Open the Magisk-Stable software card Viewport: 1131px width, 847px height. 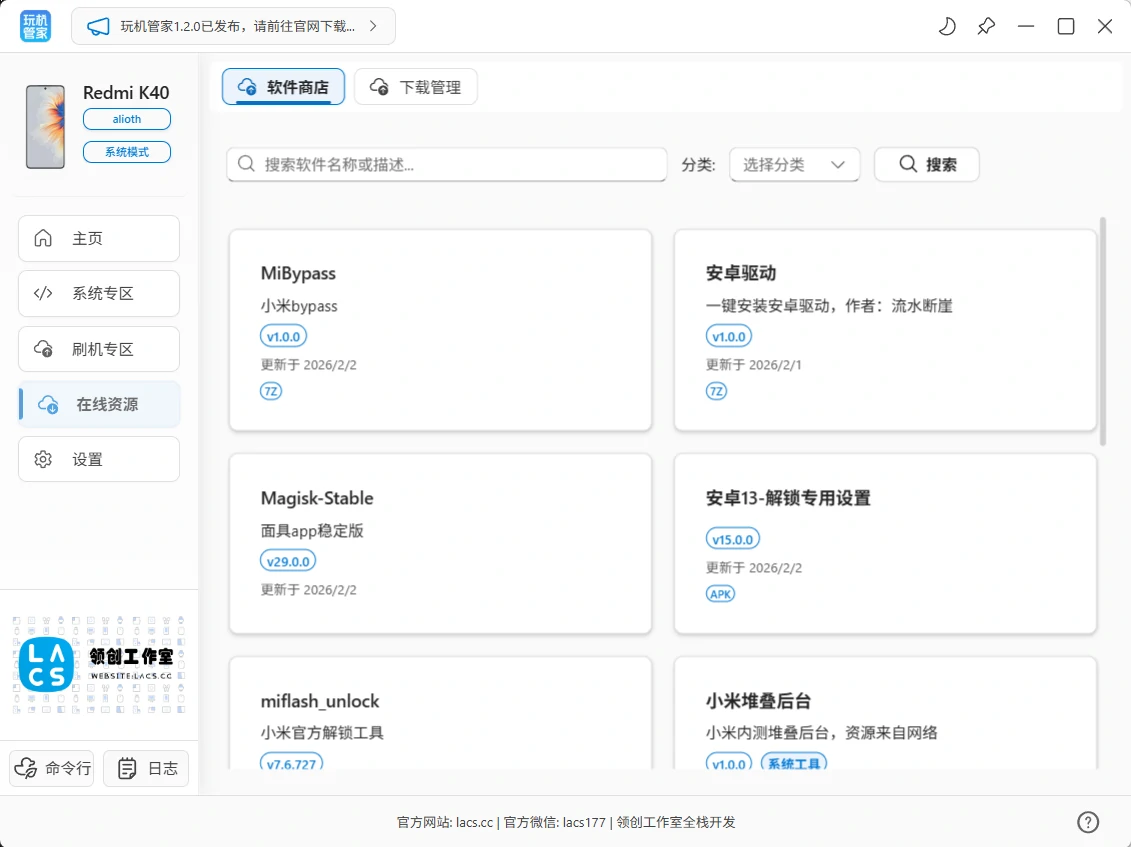click(x=440, y=543)
